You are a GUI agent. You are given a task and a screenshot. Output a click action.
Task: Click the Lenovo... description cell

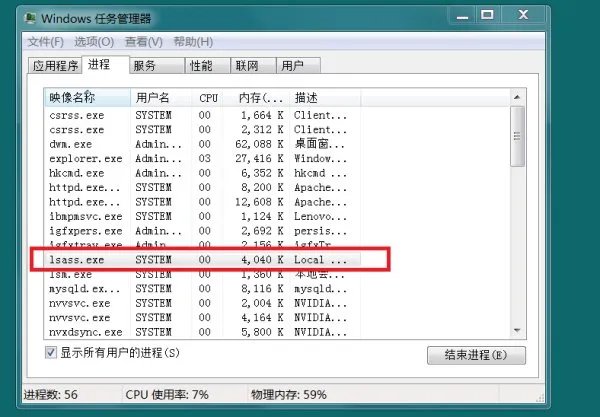[x=320, y=217]
